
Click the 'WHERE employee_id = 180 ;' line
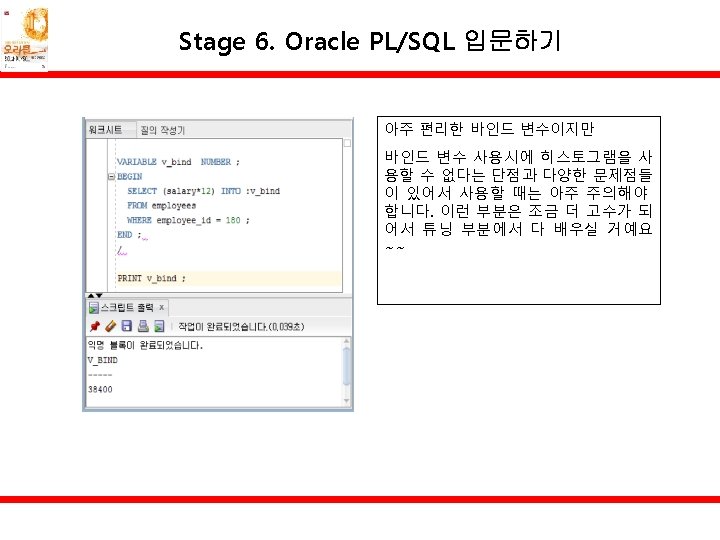point(188,220)
